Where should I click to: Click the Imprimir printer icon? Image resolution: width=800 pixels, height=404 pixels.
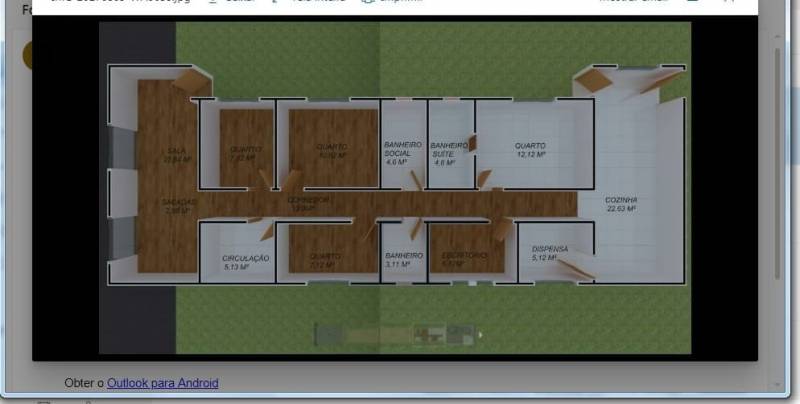(368, 3)
